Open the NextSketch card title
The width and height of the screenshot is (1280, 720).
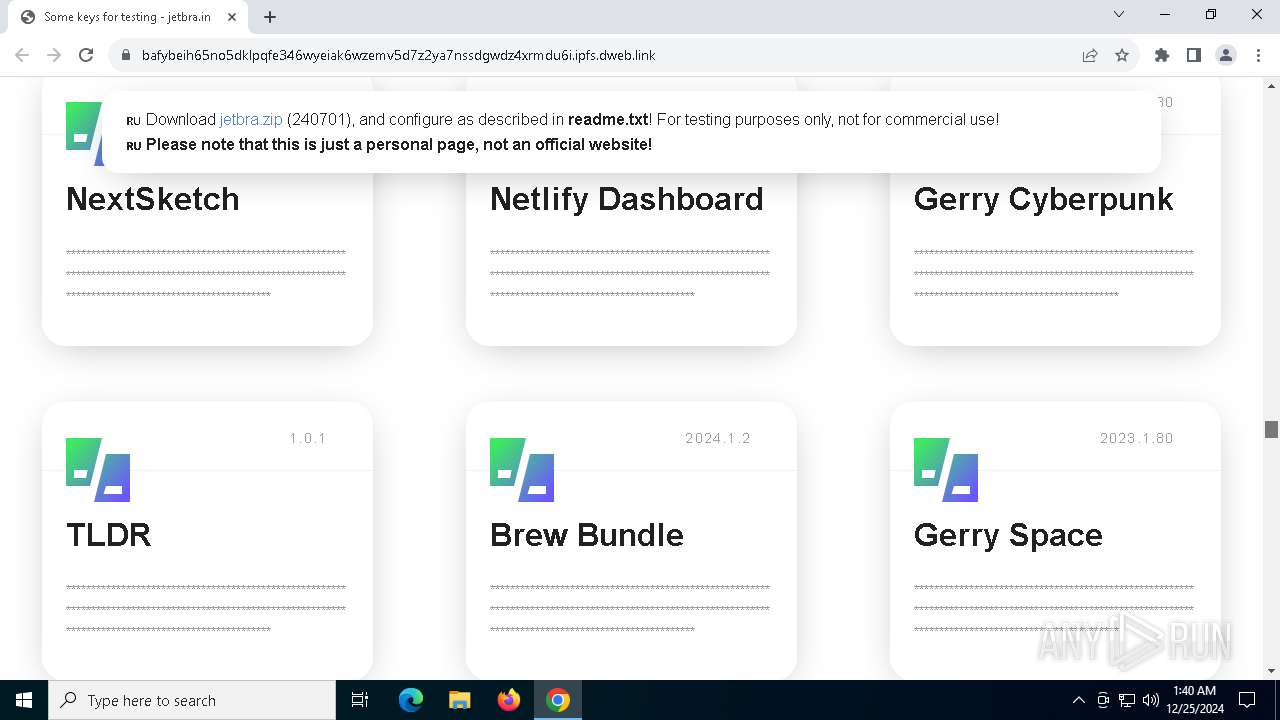pyautogui.click(x=153, y=199)
